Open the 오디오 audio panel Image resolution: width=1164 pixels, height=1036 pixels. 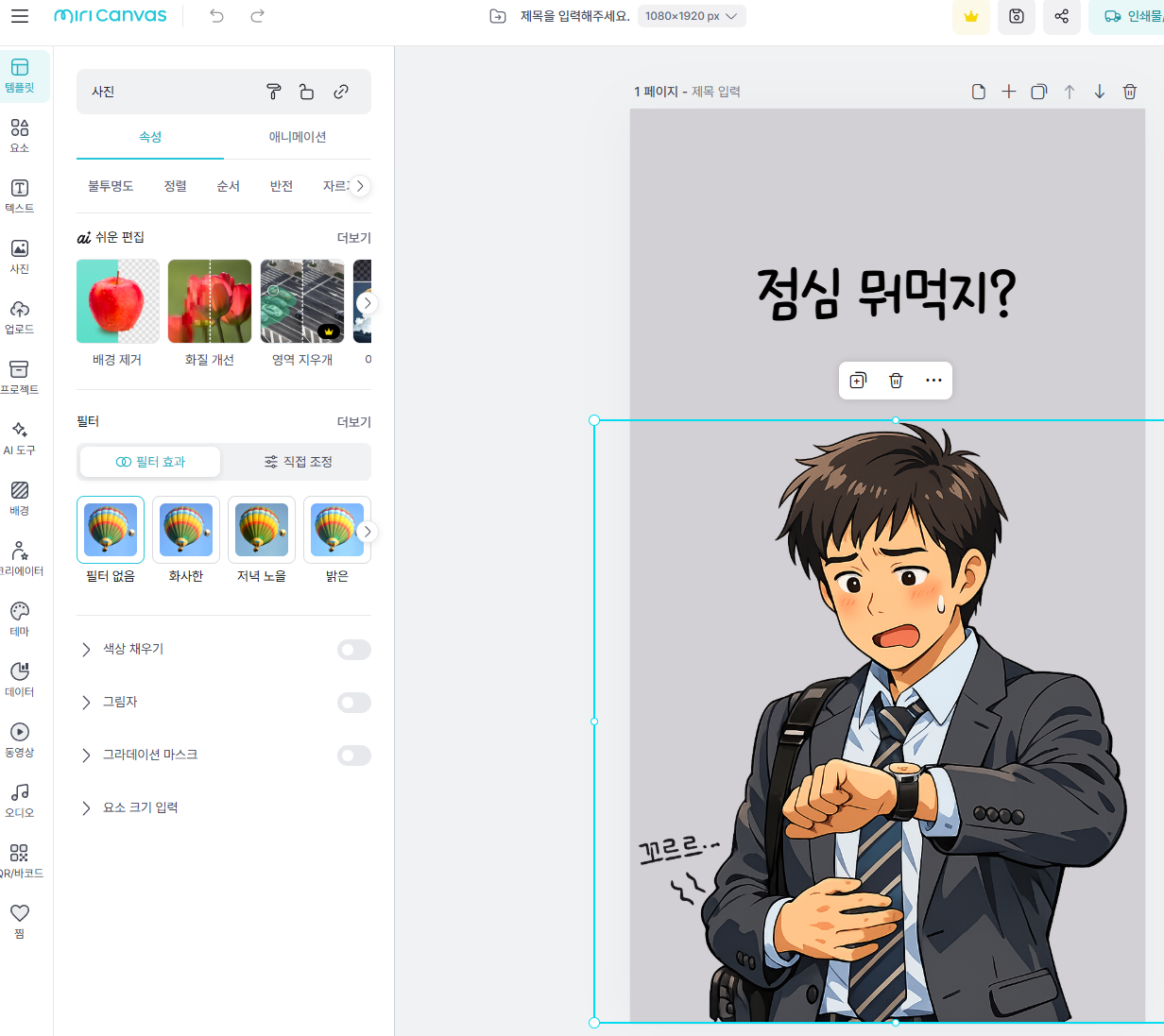[20, 801]
